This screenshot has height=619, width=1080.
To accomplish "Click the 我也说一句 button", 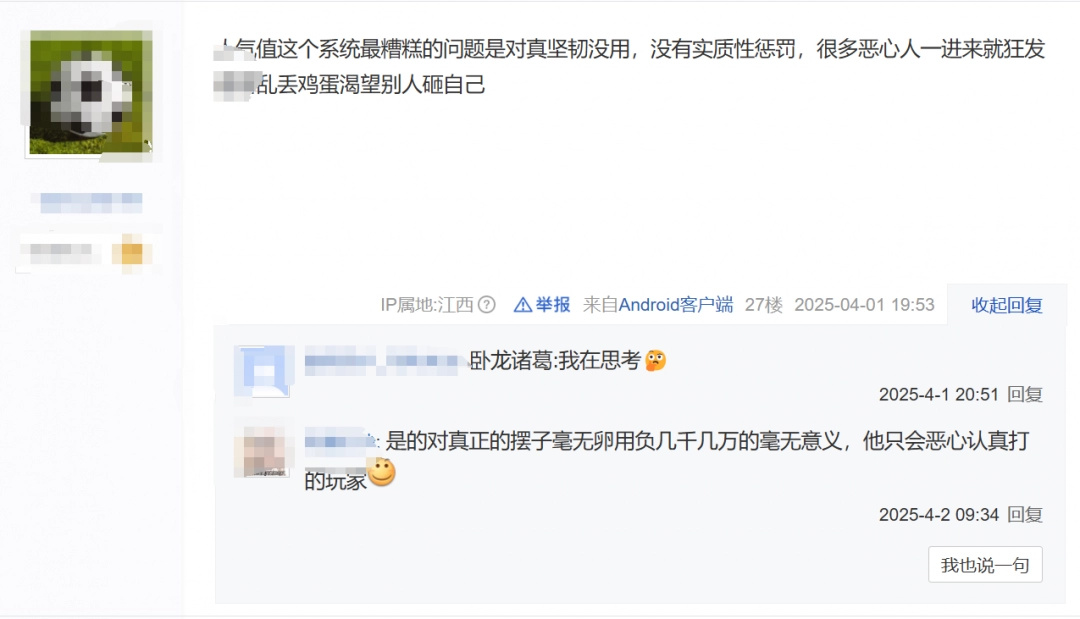I will click(985, 565).
